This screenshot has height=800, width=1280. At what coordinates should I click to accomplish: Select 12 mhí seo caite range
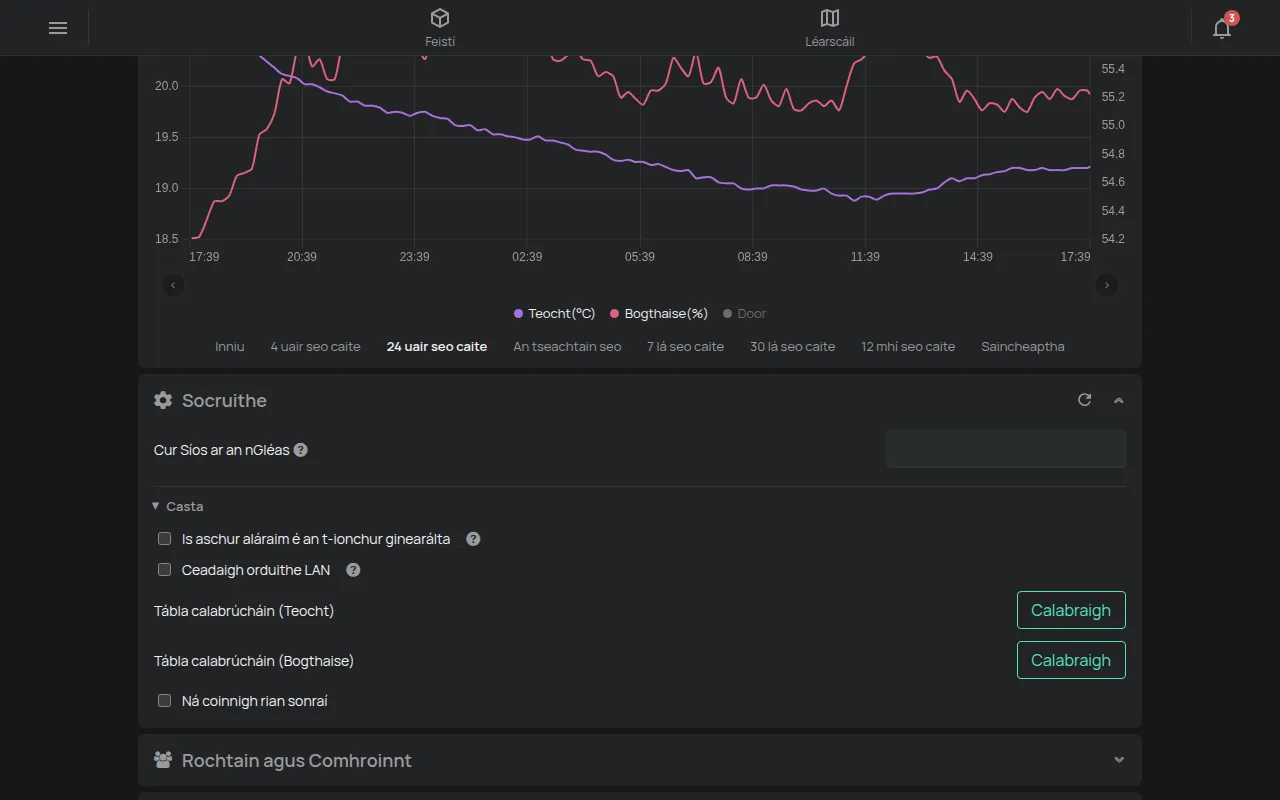click(x=908, y=347)
